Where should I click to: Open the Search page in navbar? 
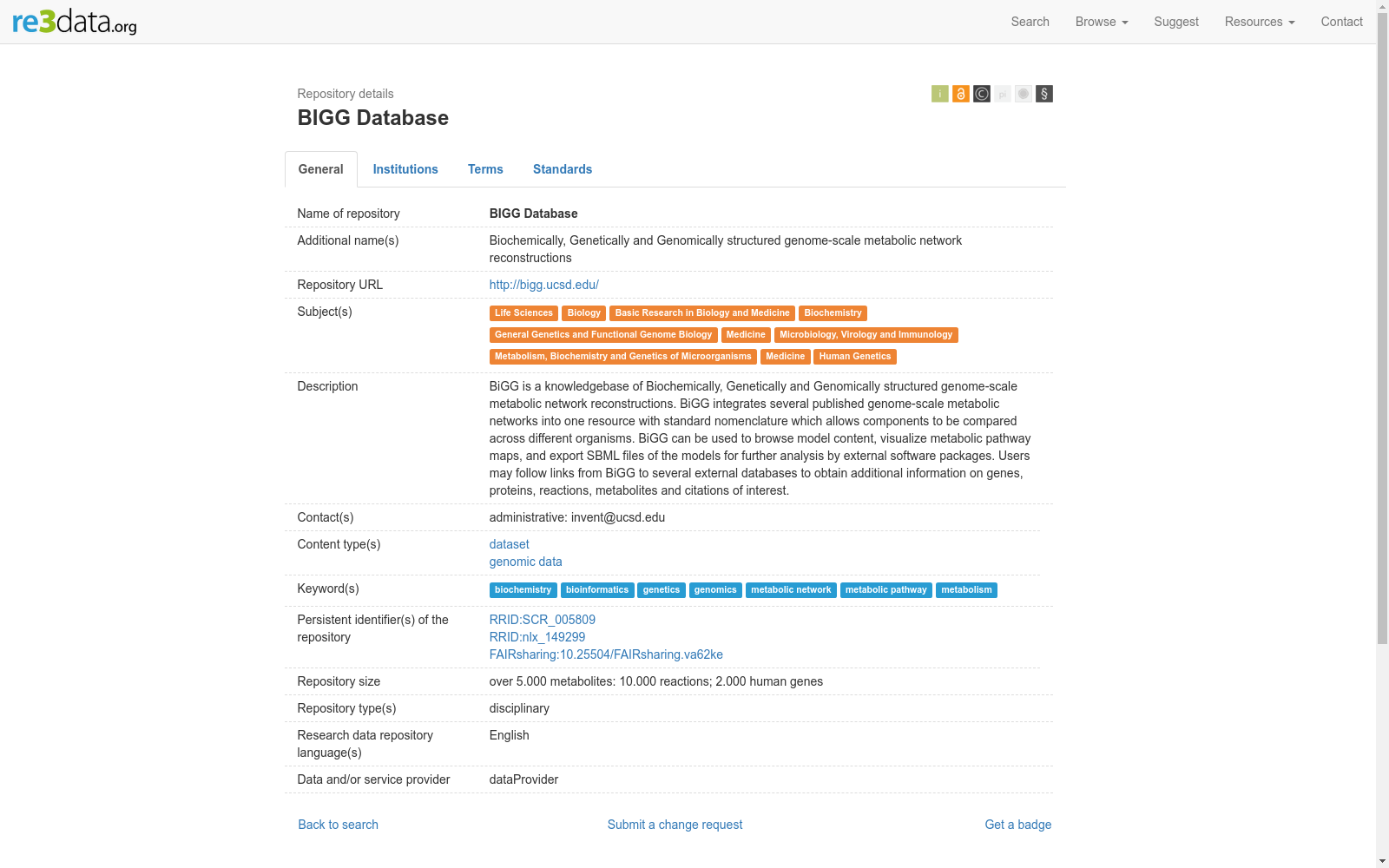[x=1030, y=22]
